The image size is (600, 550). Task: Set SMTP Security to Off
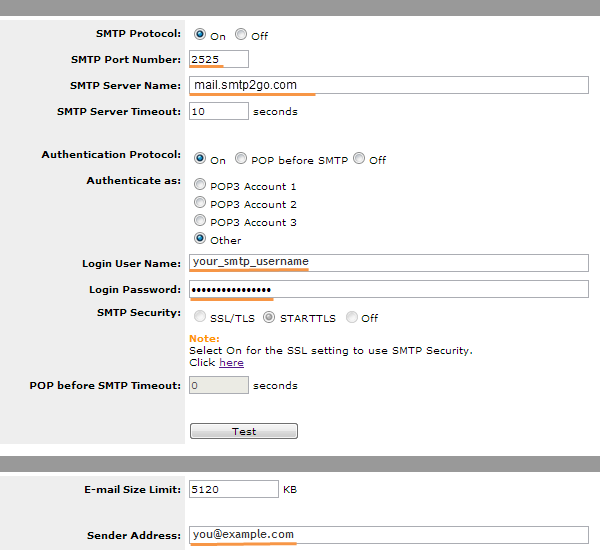click(x=352, y=317)
